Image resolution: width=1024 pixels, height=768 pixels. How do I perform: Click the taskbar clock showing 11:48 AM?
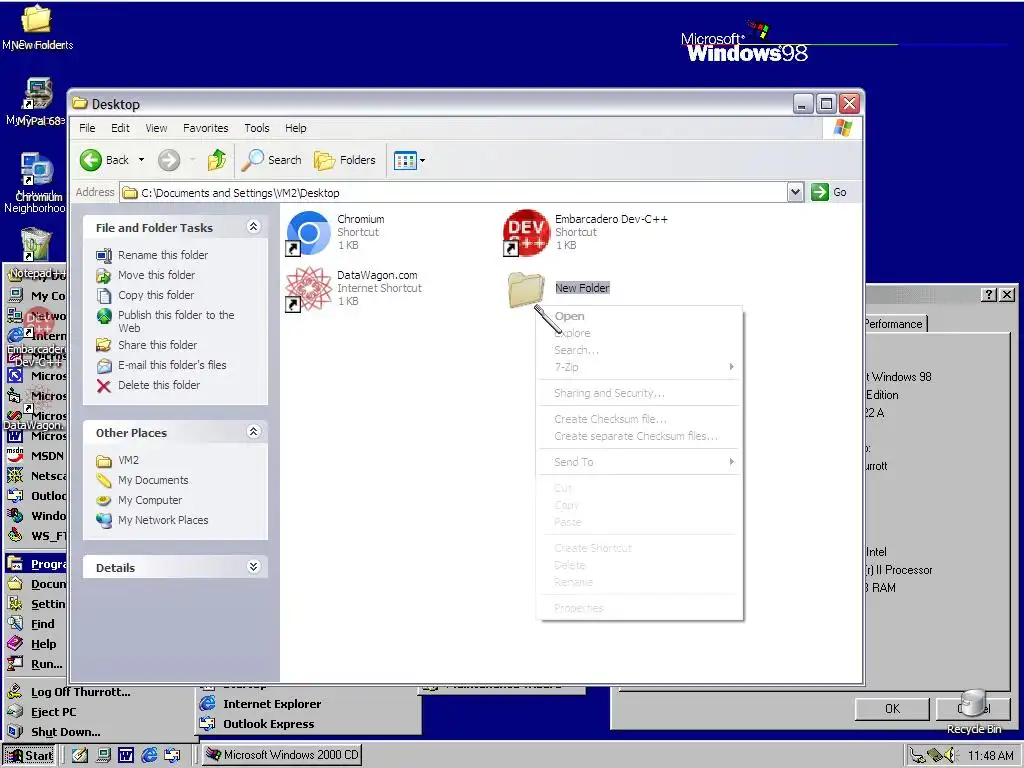click(990, 756)
